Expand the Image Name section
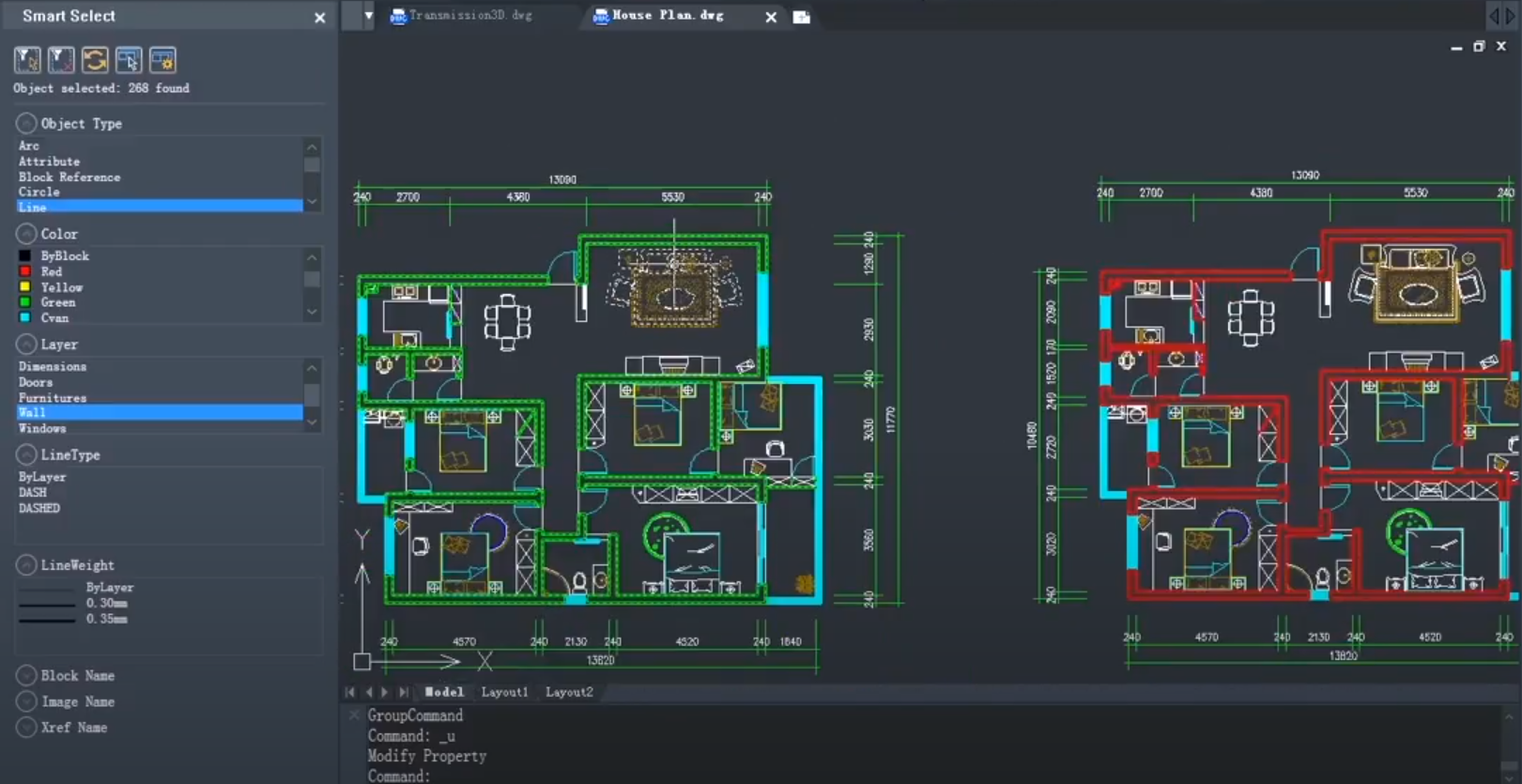Viewport: 1522px width, 784px height. pos(26,701)
